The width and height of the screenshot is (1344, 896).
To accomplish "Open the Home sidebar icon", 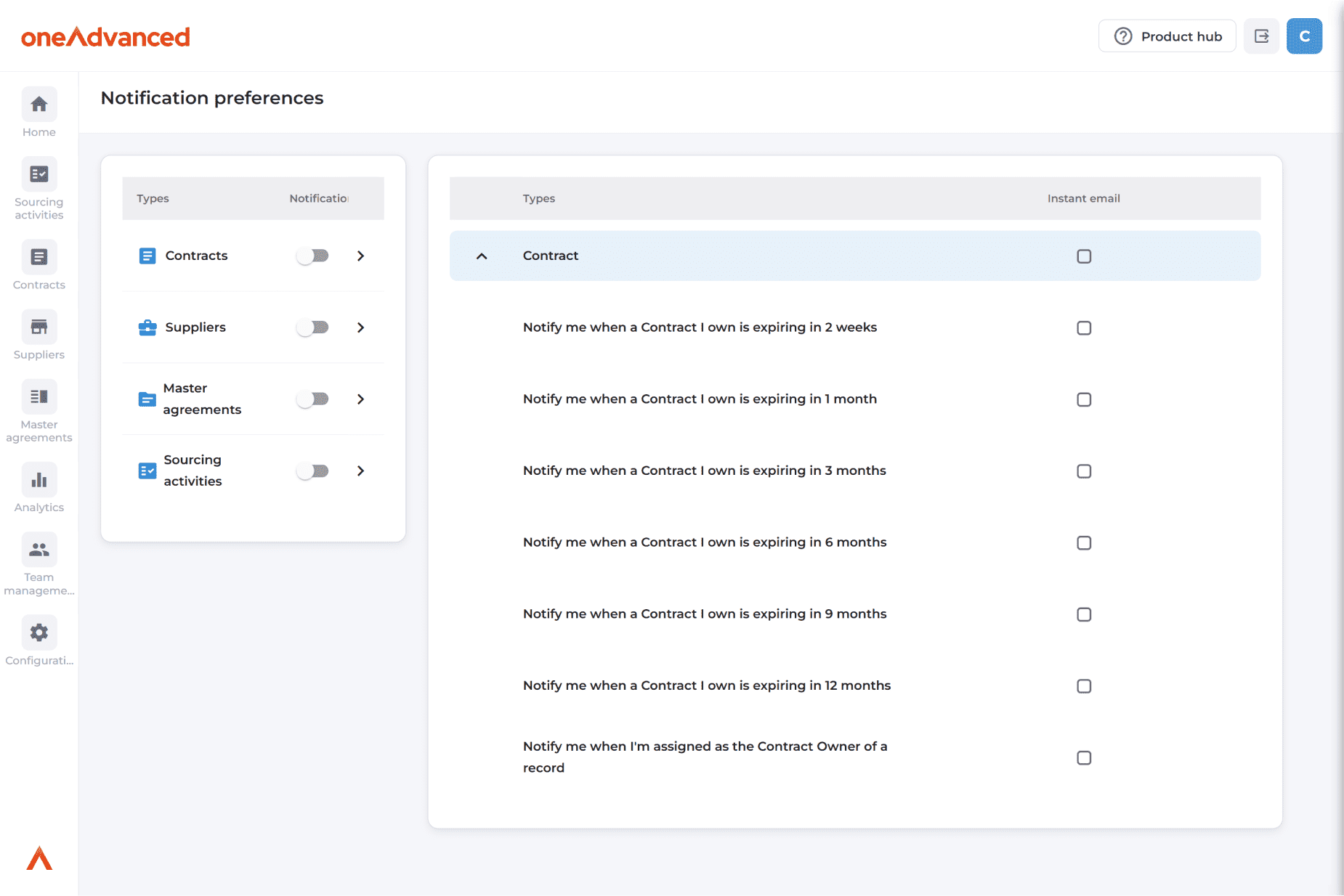I will 39,105.
